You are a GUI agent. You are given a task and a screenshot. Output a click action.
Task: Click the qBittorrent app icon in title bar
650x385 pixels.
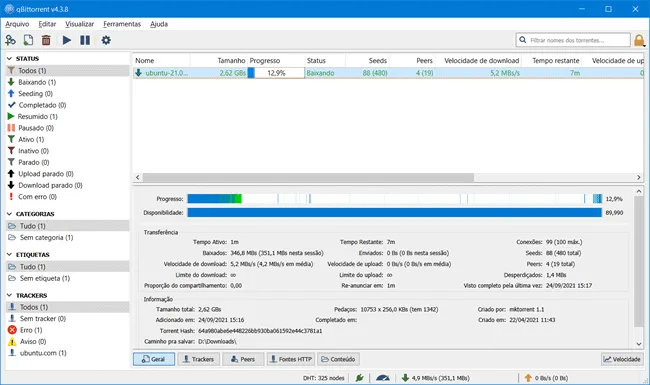tap(9, 9)
